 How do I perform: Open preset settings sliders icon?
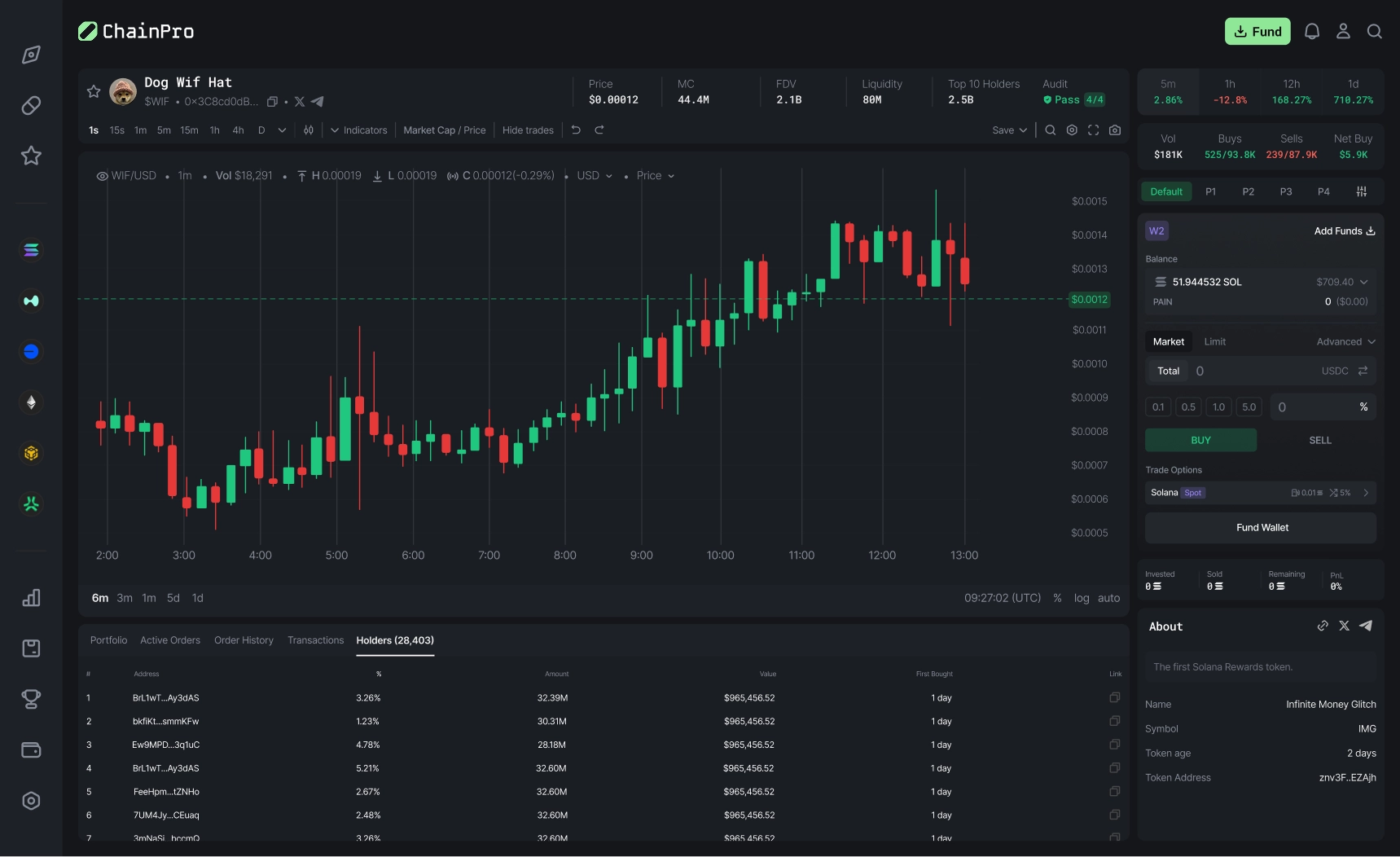(x=1361, y=191)
